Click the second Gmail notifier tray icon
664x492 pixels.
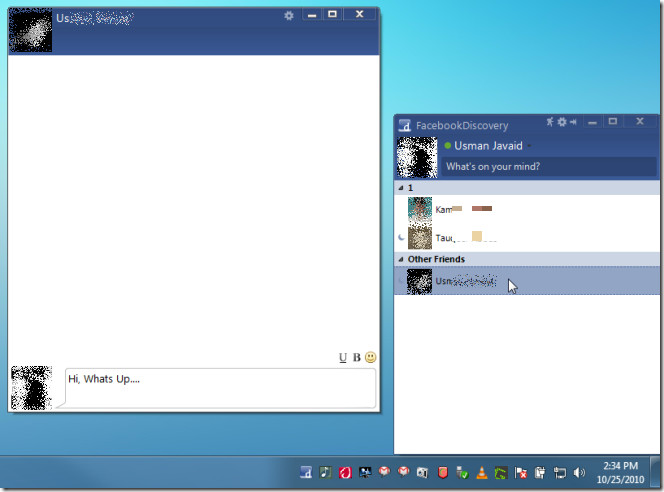pyautogui.click(x=404, y=471)
